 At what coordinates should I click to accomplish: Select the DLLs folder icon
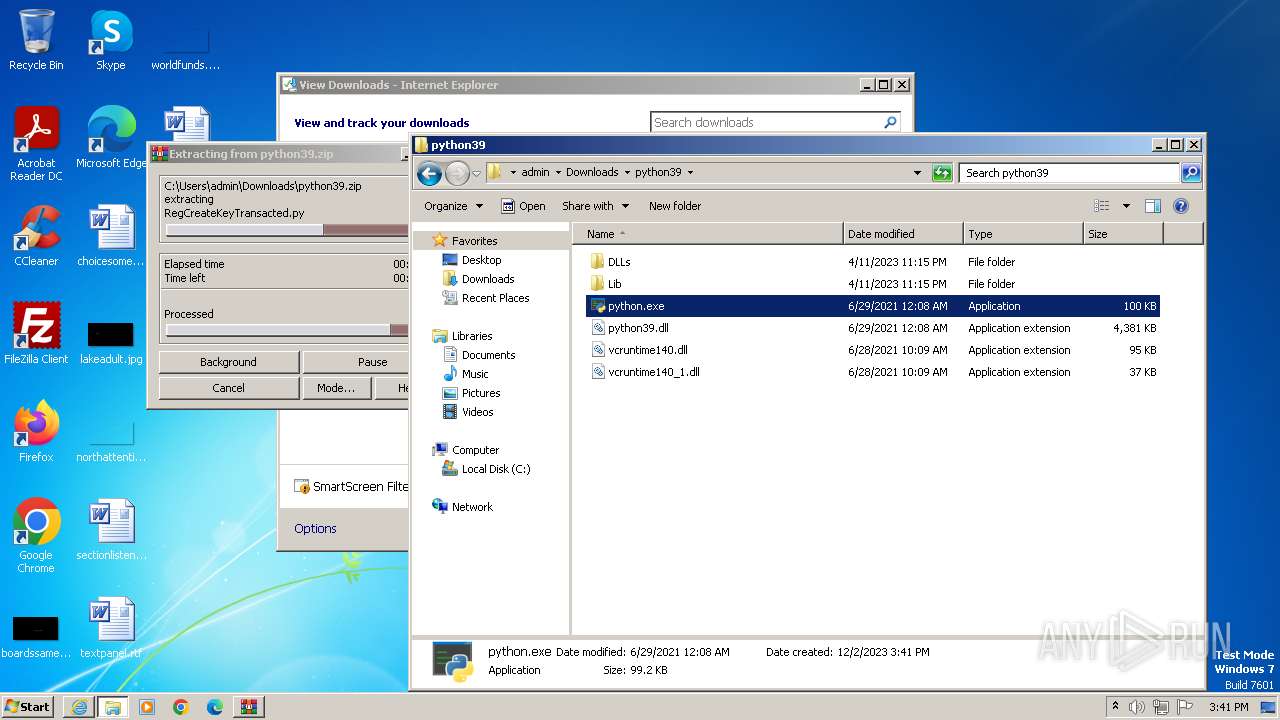[597, 262]
